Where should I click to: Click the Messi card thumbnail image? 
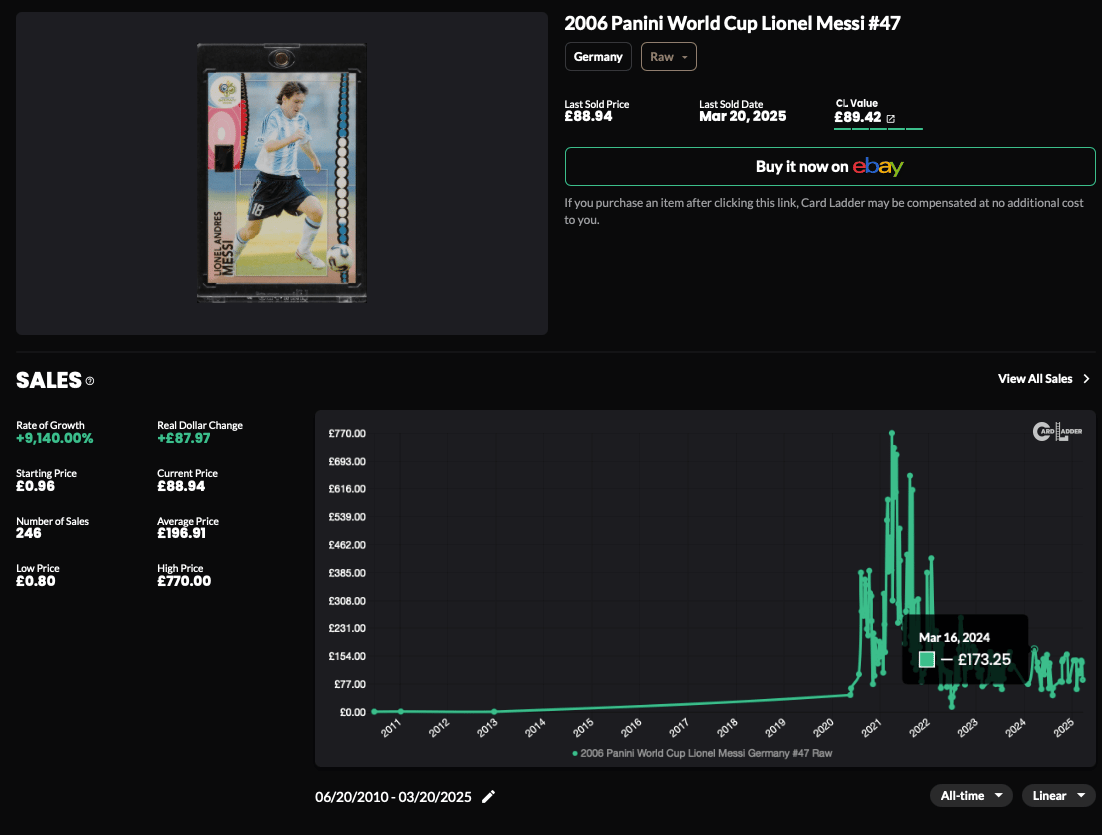tap(282, 173)
